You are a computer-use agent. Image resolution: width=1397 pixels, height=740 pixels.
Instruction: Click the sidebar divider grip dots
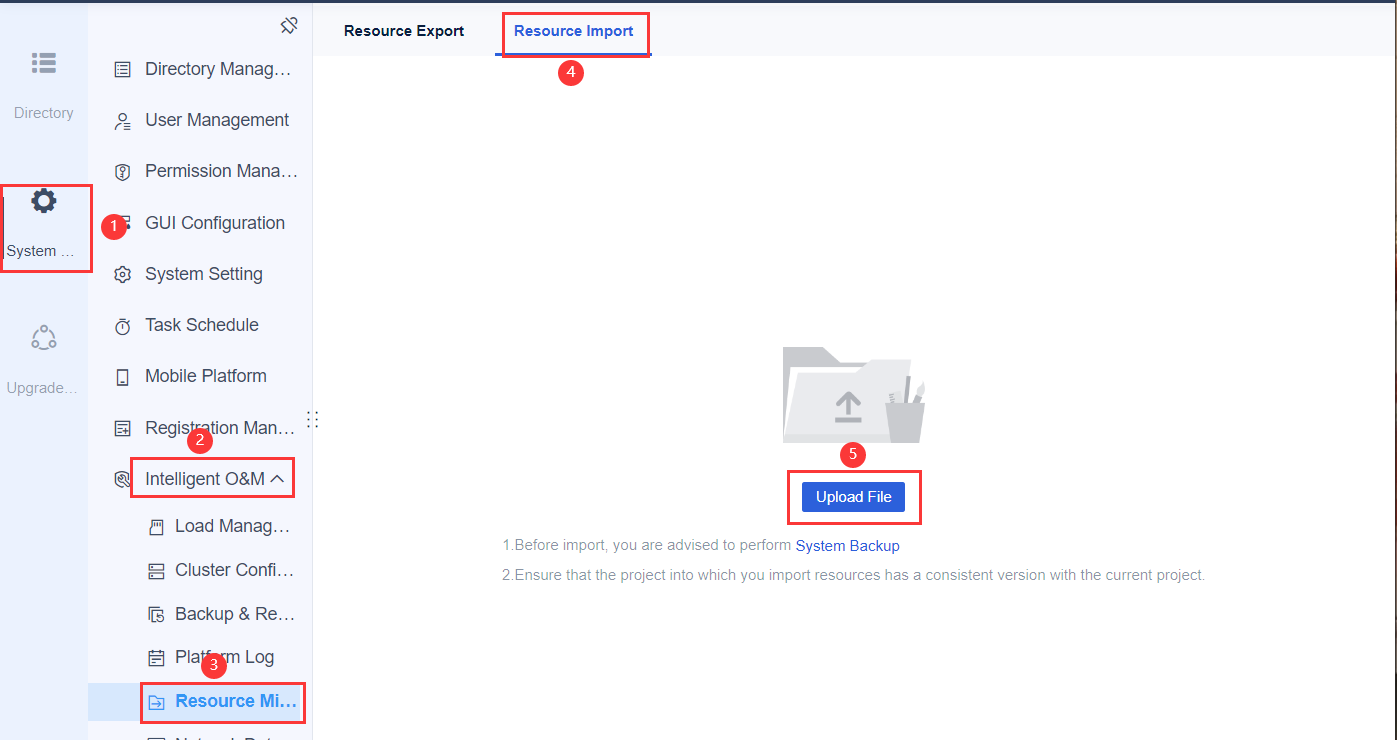[x=312, y=420]
